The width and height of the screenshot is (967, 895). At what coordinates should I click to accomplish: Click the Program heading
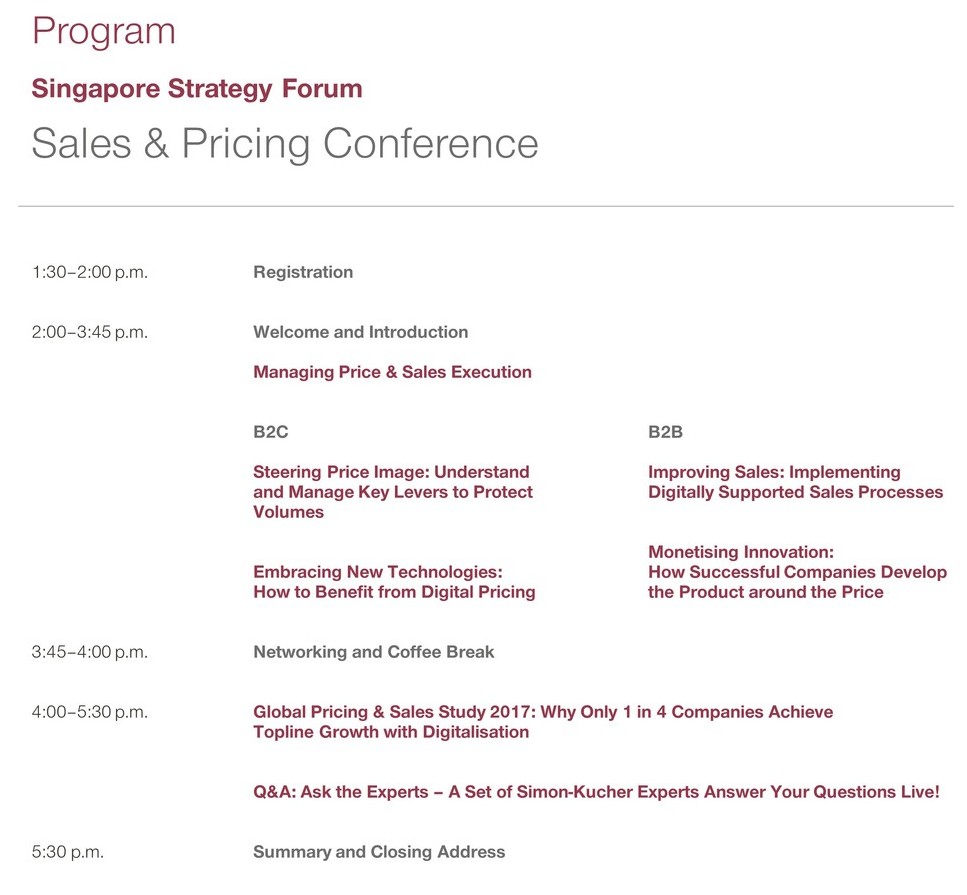(x=104, y=31)
